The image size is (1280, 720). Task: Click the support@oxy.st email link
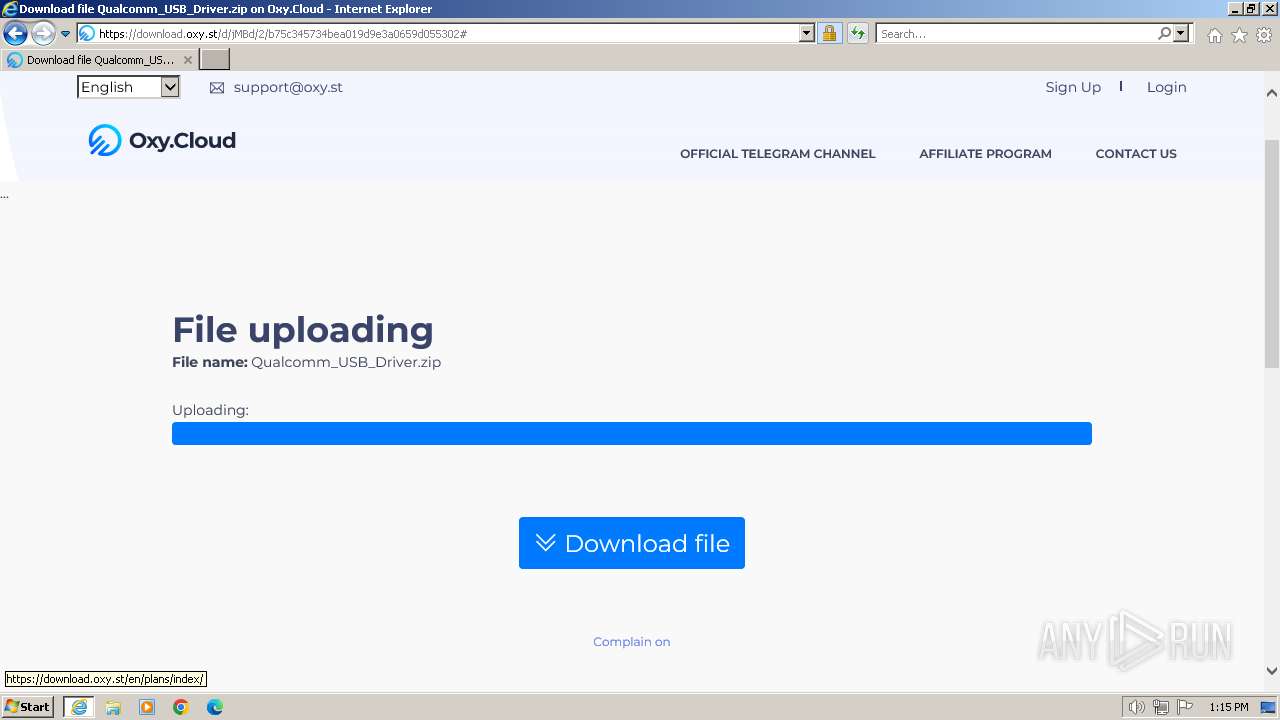[288, 87]
